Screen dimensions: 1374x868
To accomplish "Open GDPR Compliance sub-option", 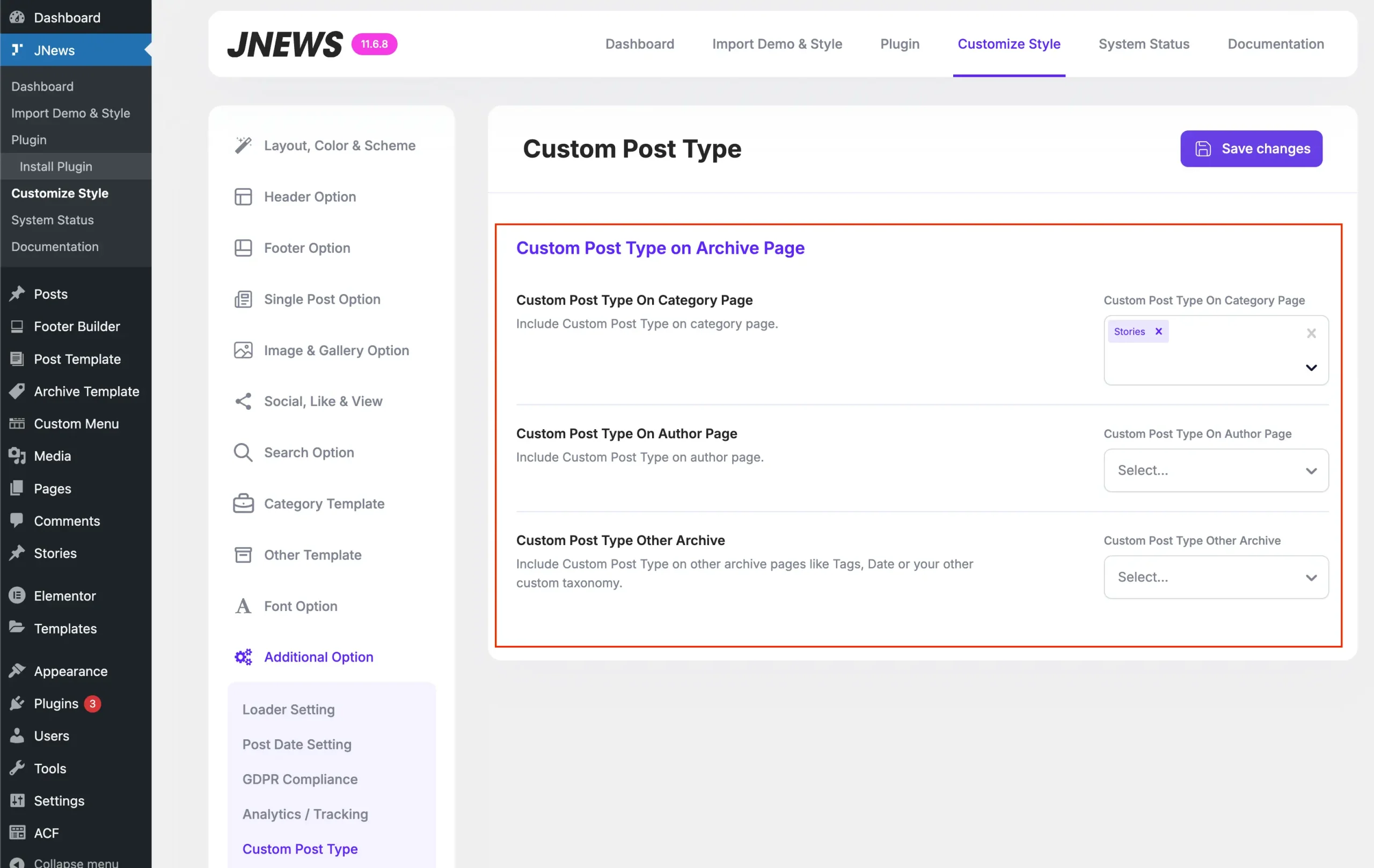I will pyautogui.click(x=299, y=779).
